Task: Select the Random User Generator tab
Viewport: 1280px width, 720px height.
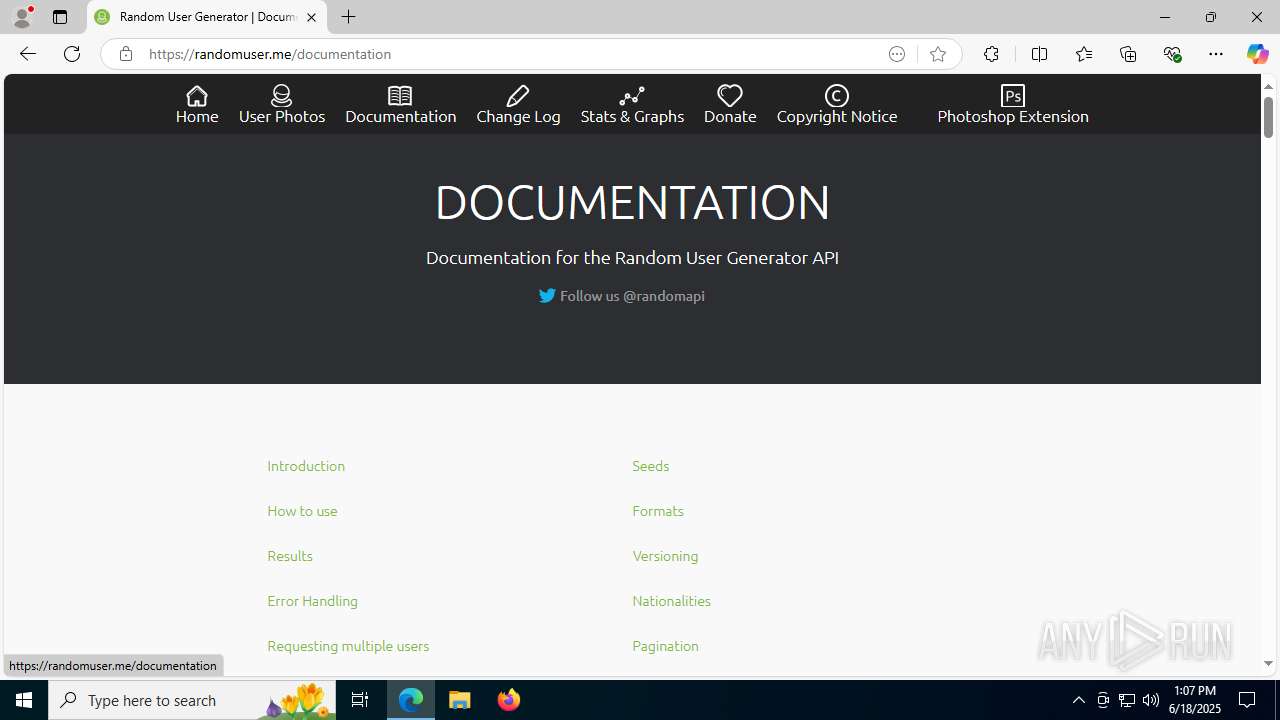Action: [207, 17]
